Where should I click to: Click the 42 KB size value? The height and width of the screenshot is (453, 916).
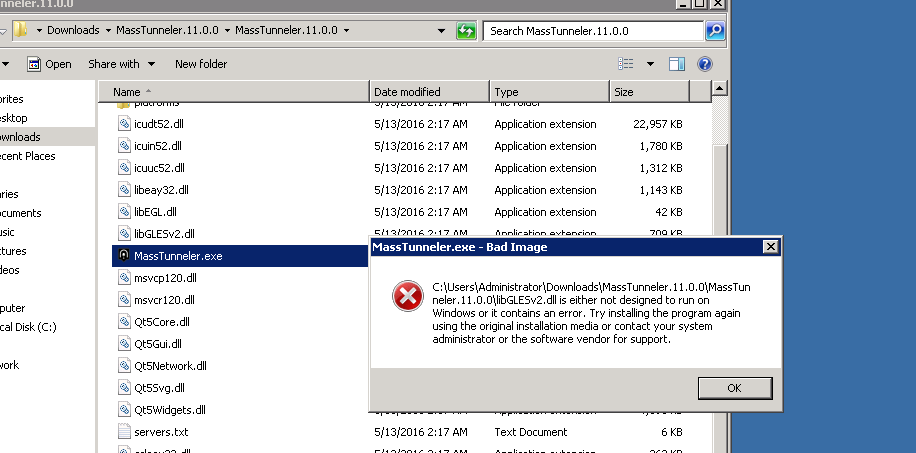[667, 212]
